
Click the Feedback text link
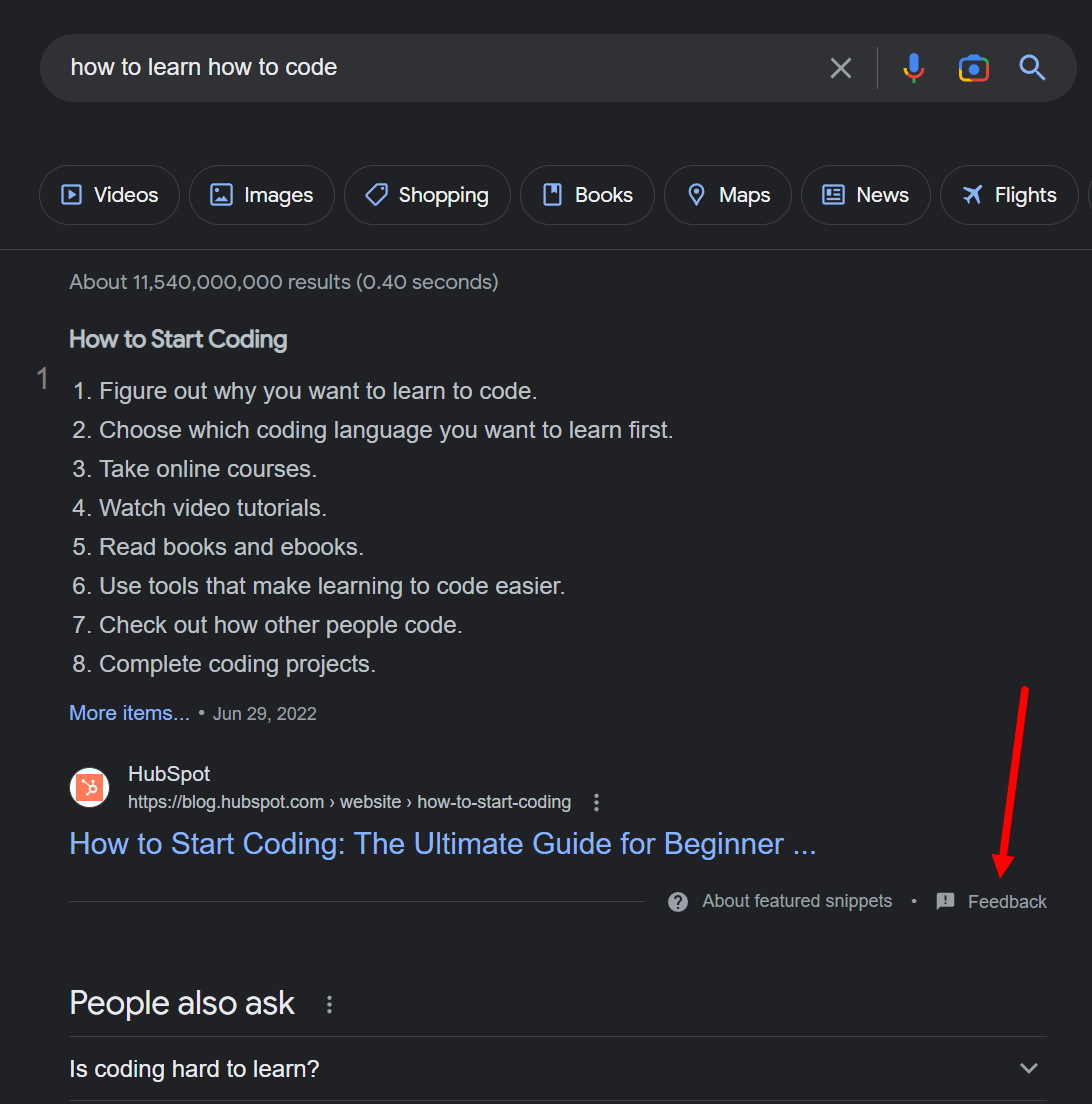pos(1007,902)
